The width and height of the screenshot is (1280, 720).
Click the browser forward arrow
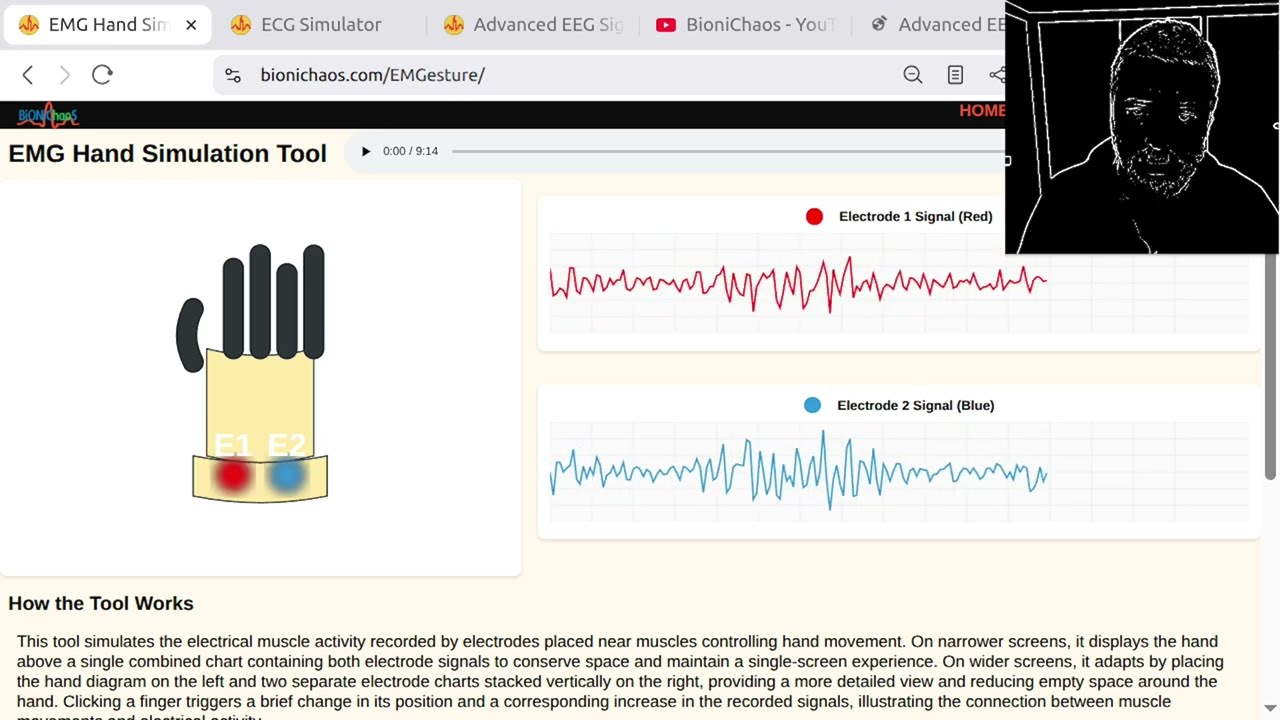(x=64, y=75)
